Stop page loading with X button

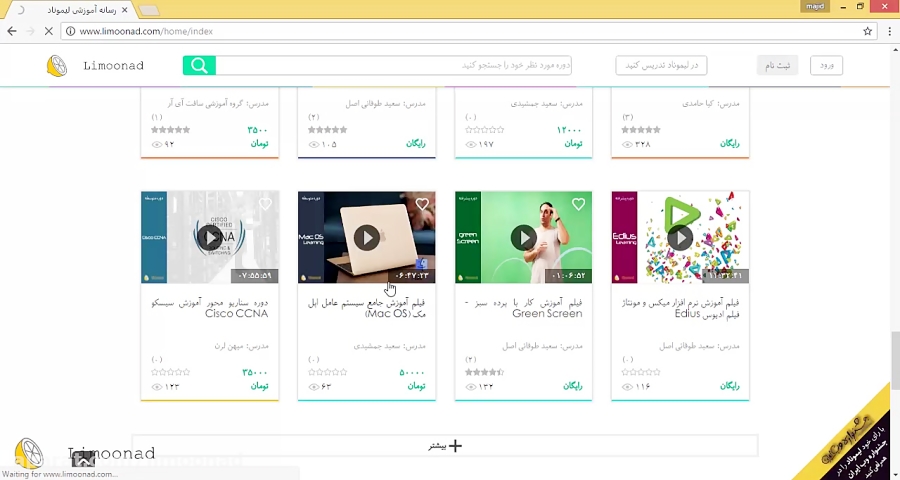pos(49,31)
